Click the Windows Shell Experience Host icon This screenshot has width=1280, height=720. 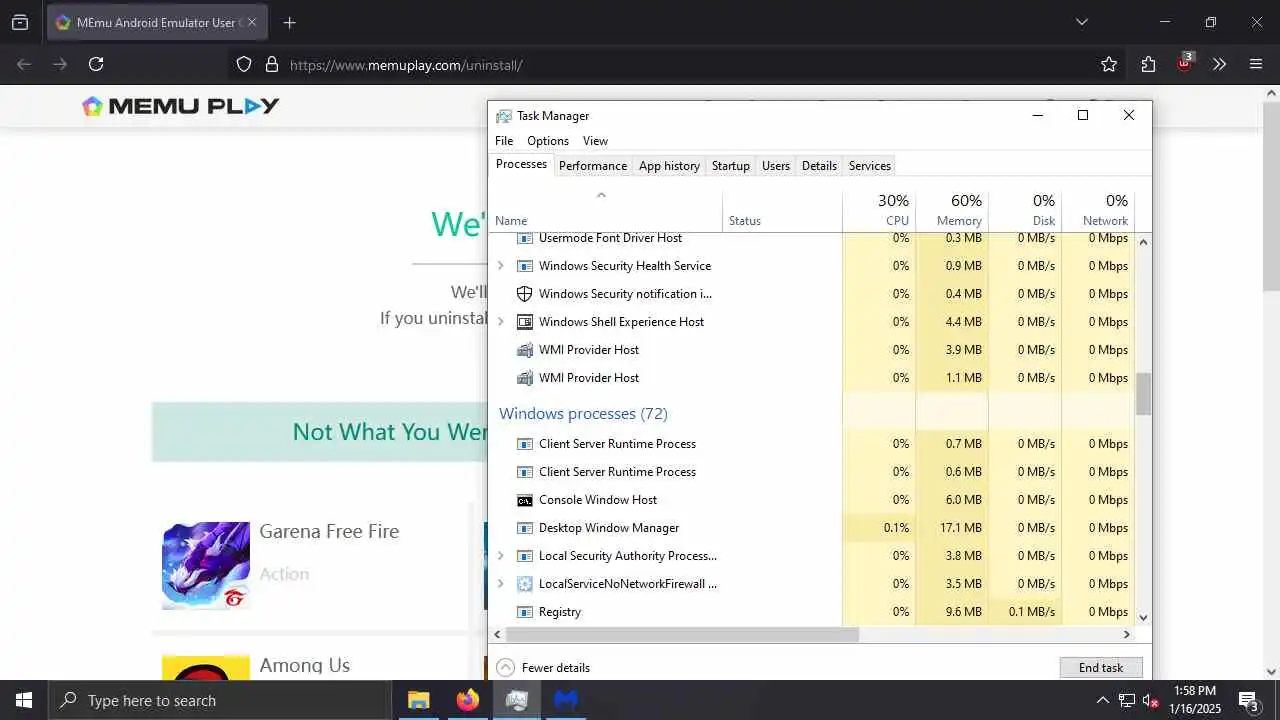click(524, 322)
